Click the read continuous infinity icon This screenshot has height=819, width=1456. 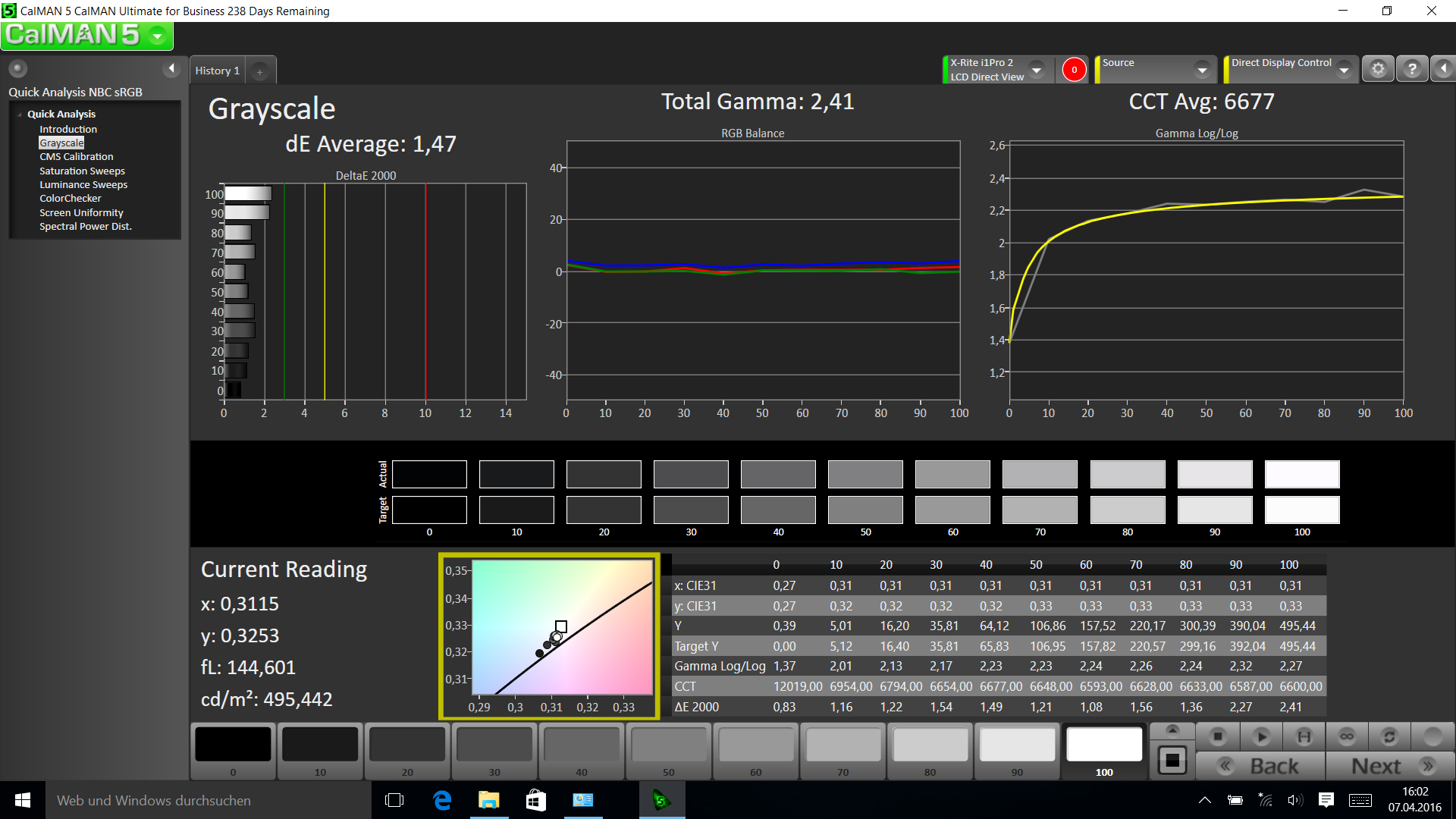point(1347,736)
